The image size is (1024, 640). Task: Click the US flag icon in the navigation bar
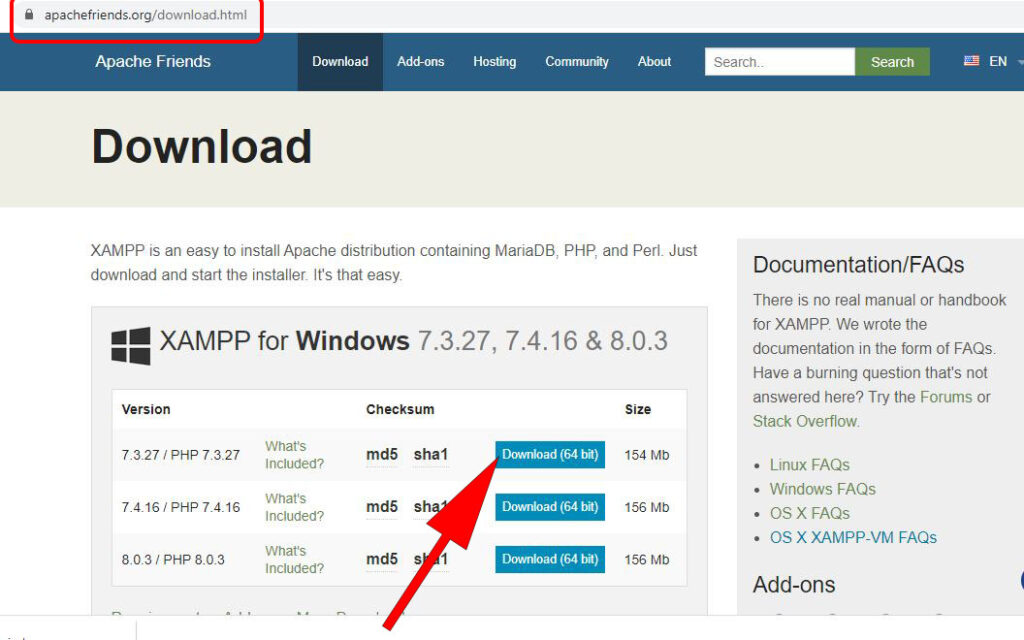tap(970, 61)
